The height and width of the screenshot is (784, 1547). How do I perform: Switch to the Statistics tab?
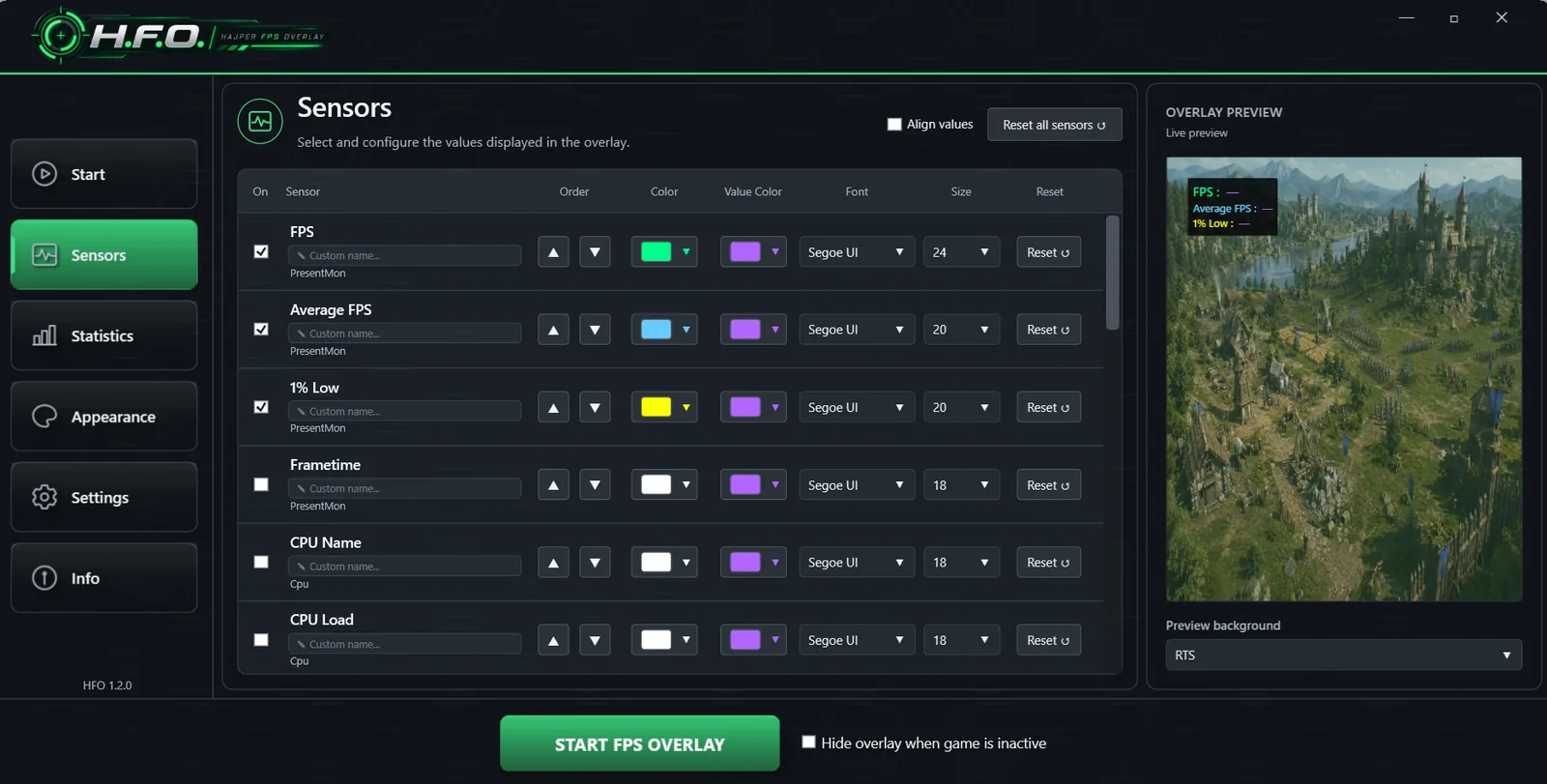pos(104,335)
